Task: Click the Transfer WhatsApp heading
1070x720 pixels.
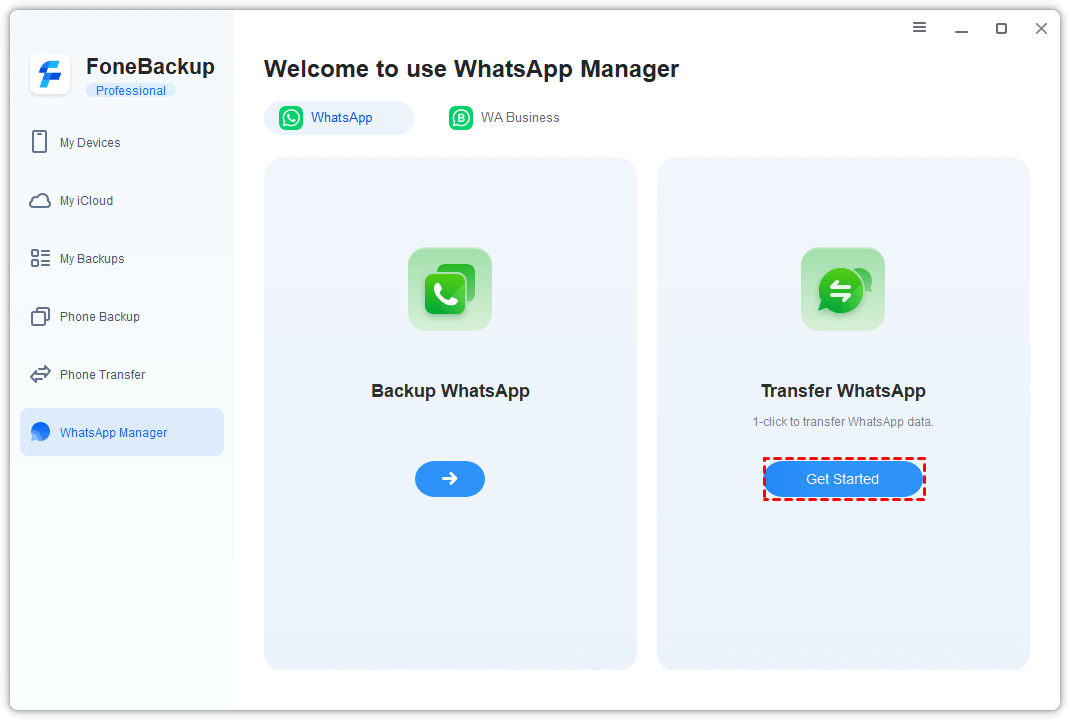Action: click(x=843, y=391)
